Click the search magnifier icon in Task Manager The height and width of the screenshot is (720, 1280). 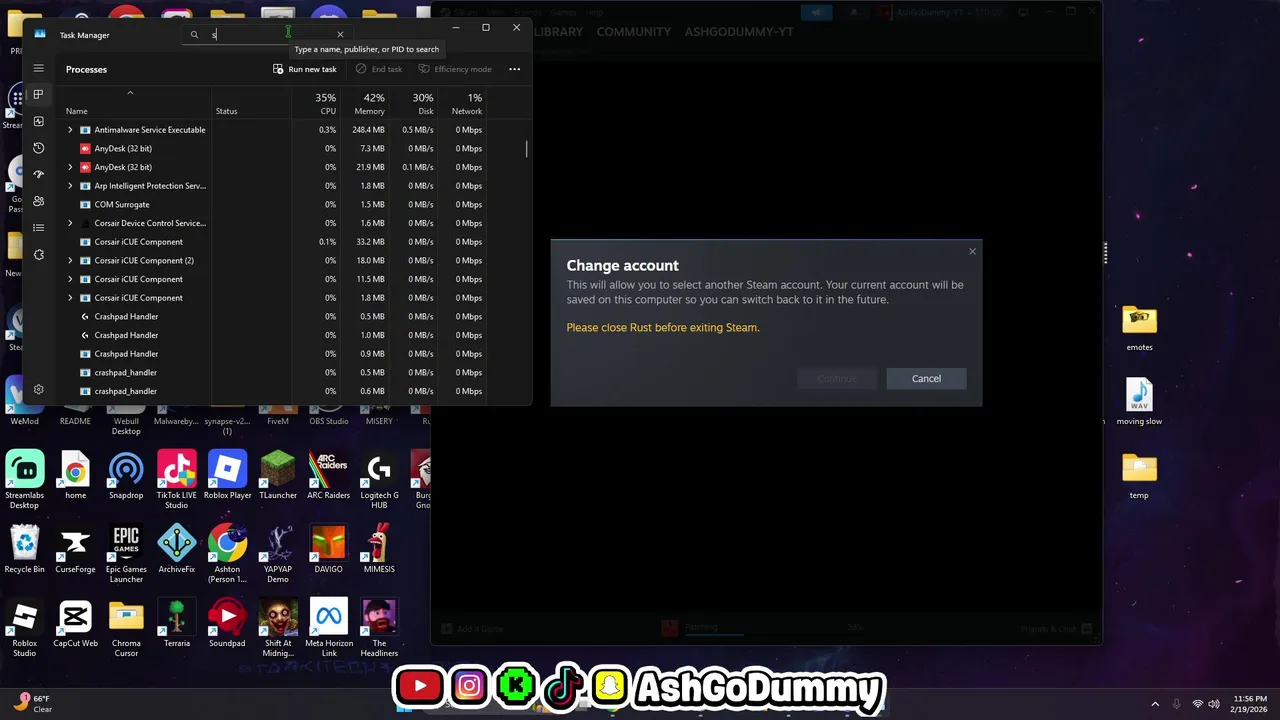[194, 35]
